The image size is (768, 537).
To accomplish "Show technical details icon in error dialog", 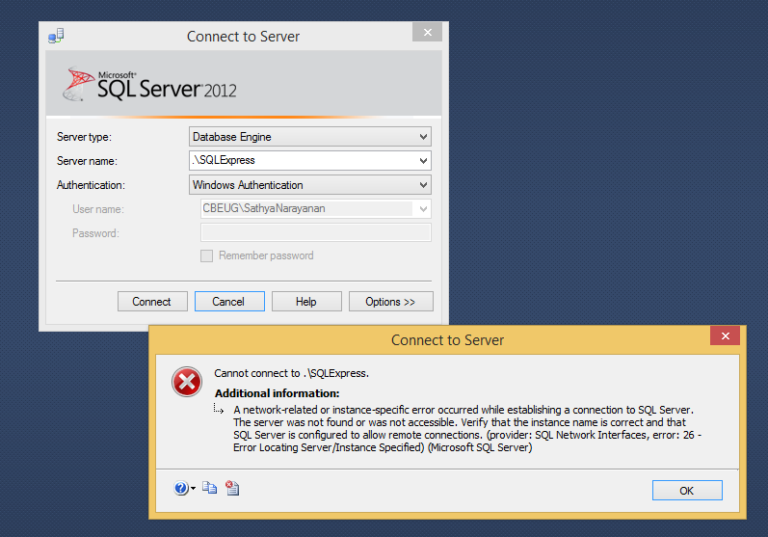I will [232, 488].
